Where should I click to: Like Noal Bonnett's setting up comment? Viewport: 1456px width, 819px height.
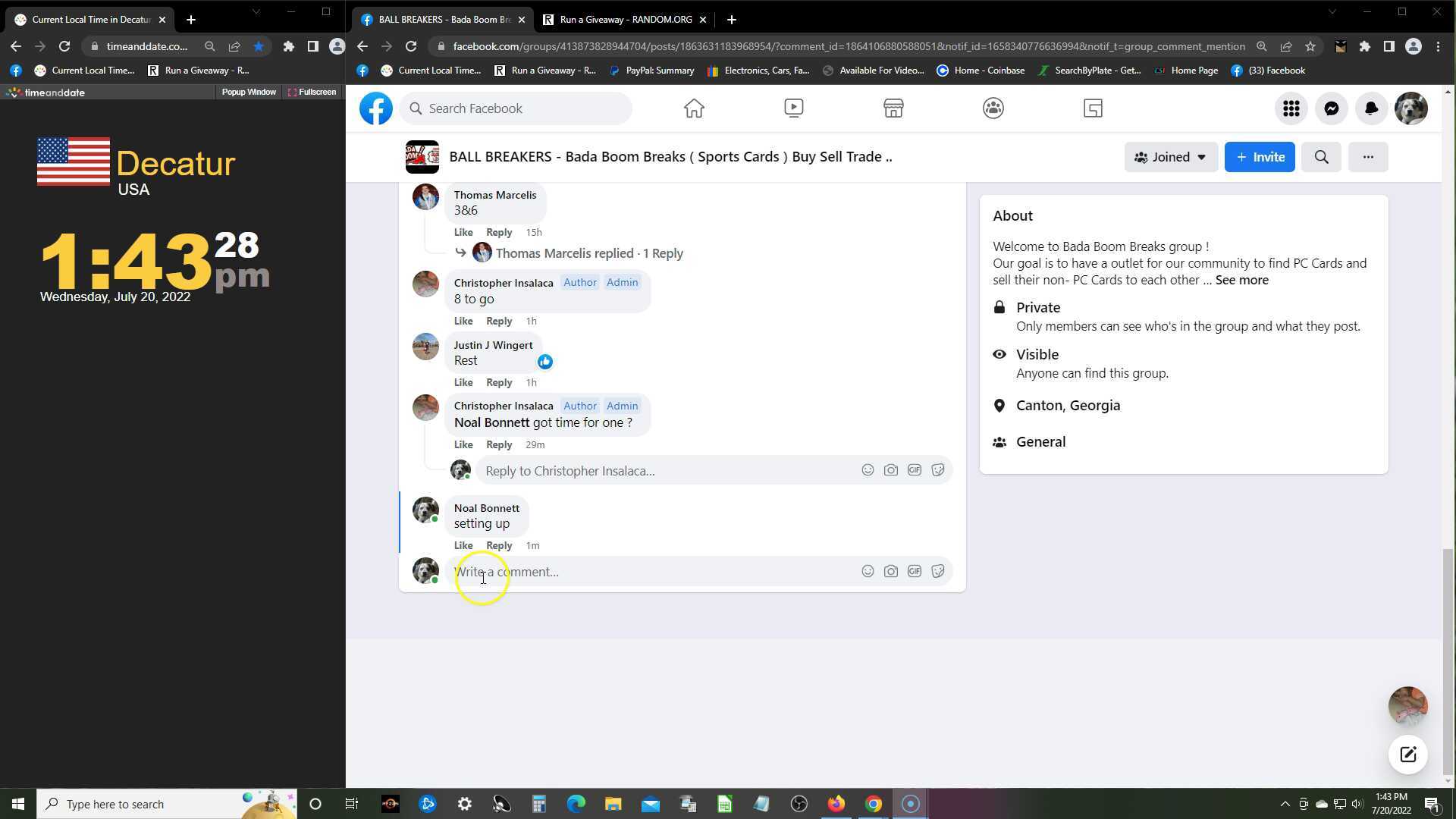coord(463,545)
